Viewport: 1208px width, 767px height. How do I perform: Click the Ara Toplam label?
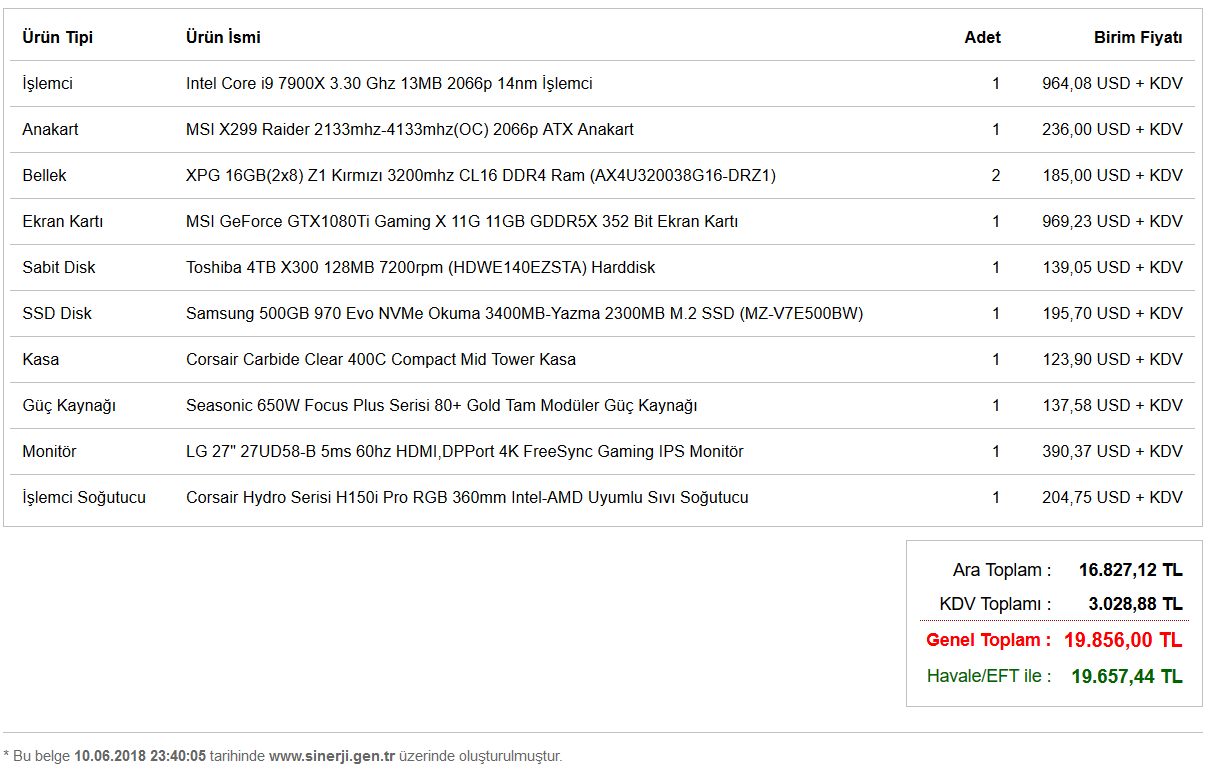pos(1002,570)
